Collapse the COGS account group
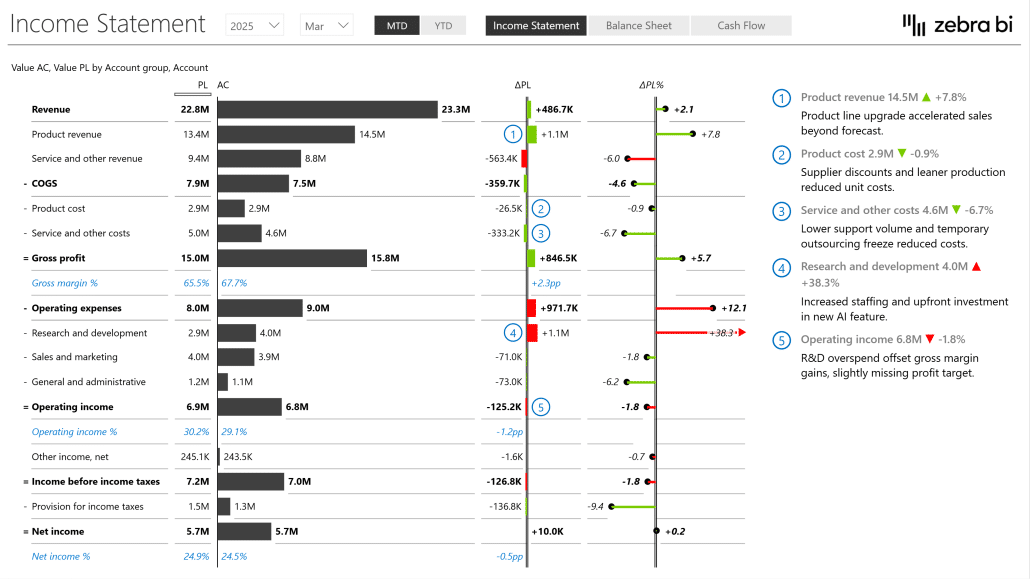Viewport: 1030px width, 579px height. pos(25,184)
